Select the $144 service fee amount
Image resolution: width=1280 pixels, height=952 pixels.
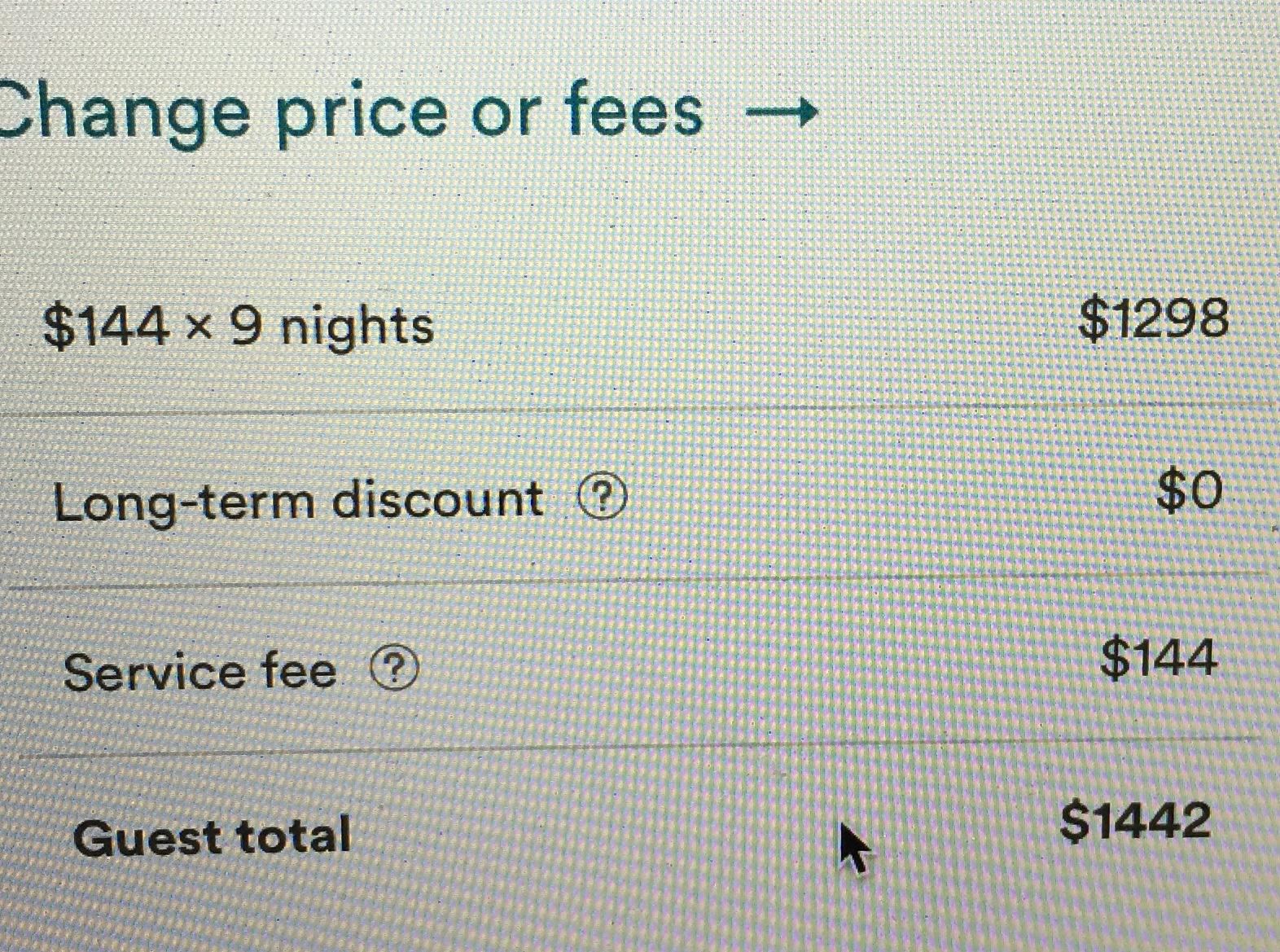click(1159, 658)
